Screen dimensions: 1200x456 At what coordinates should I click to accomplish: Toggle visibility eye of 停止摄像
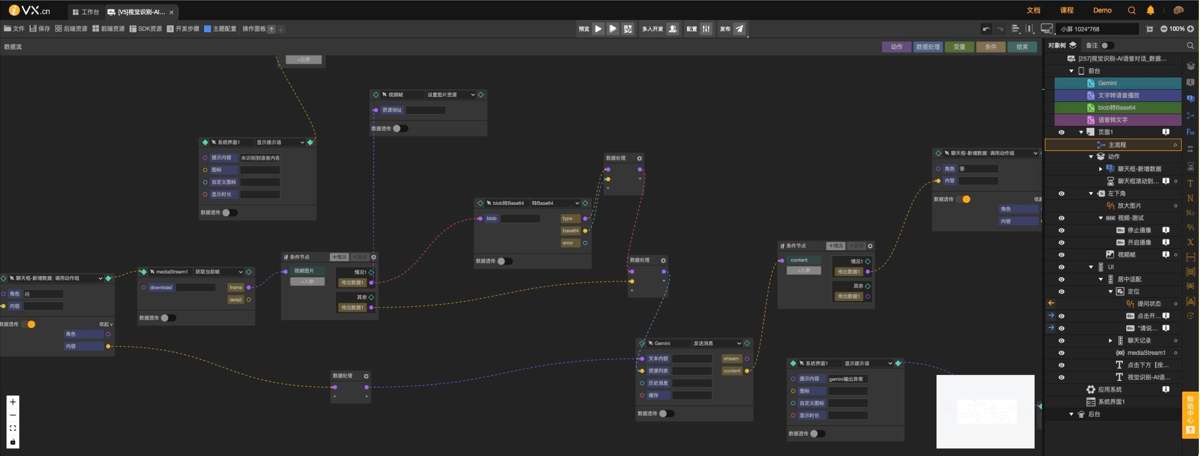1062,230
